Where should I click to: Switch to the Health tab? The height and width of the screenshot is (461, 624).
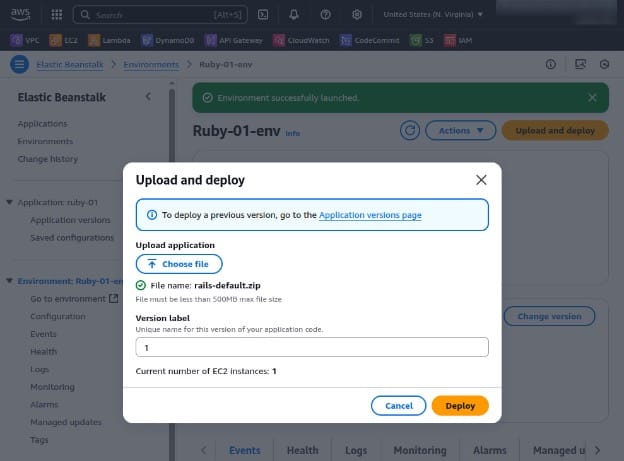click(303, 450)
